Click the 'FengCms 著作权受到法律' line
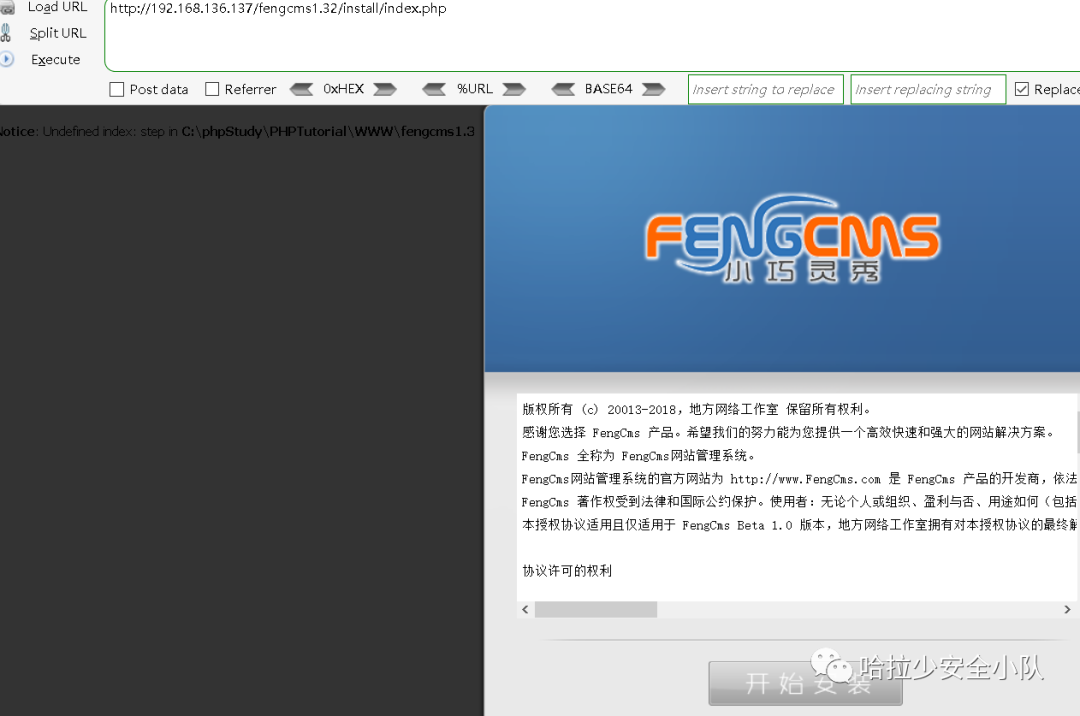 [799, 502]
